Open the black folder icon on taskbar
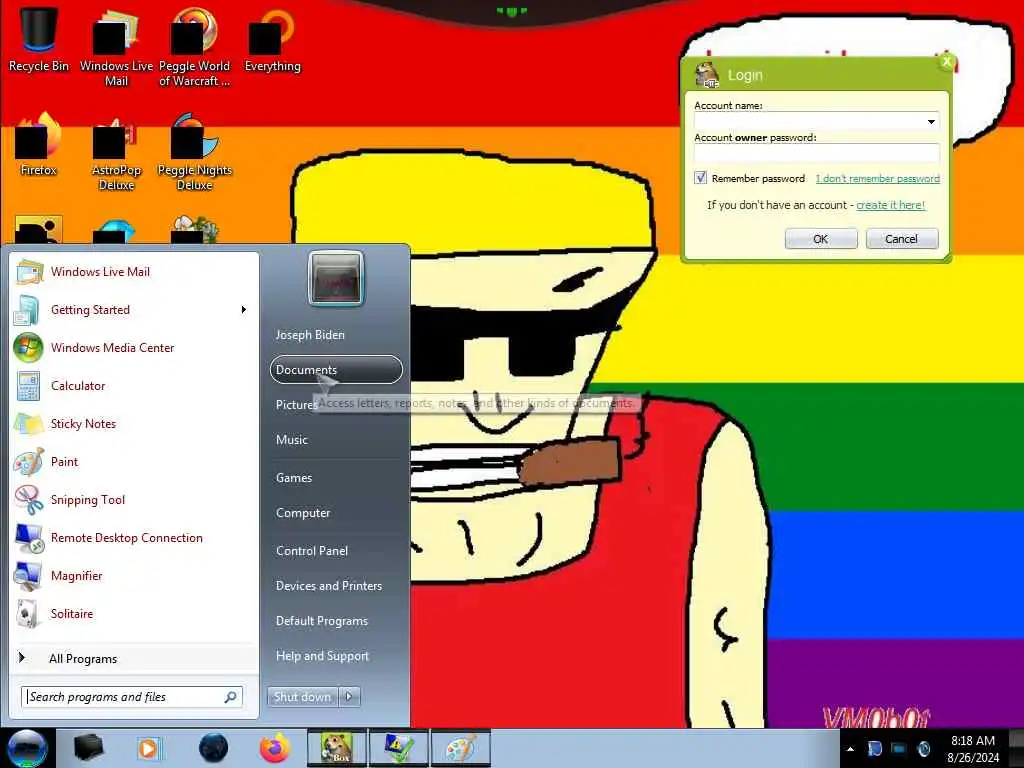The height and width of the screenshot is (768, 1024). [89, 748]
